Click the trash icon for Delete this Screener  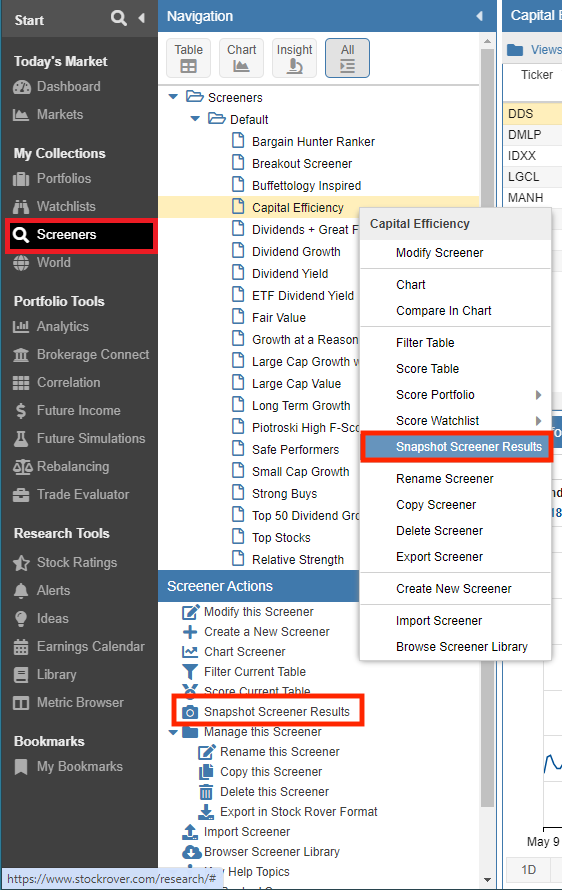[205, 792]
